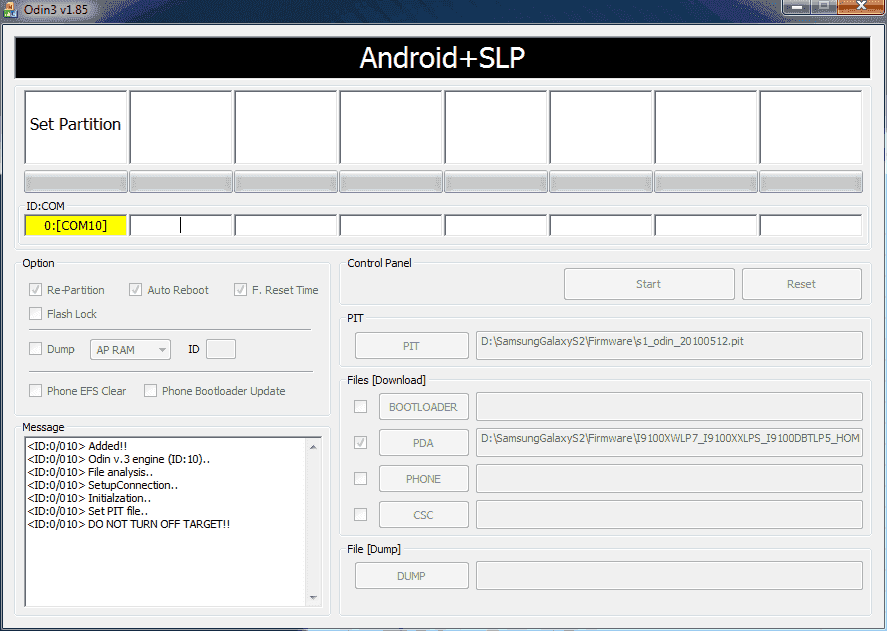The image size is (887, 631).
Task: Select the yellow 0:[COM10] port box
Action: [76, 225]
